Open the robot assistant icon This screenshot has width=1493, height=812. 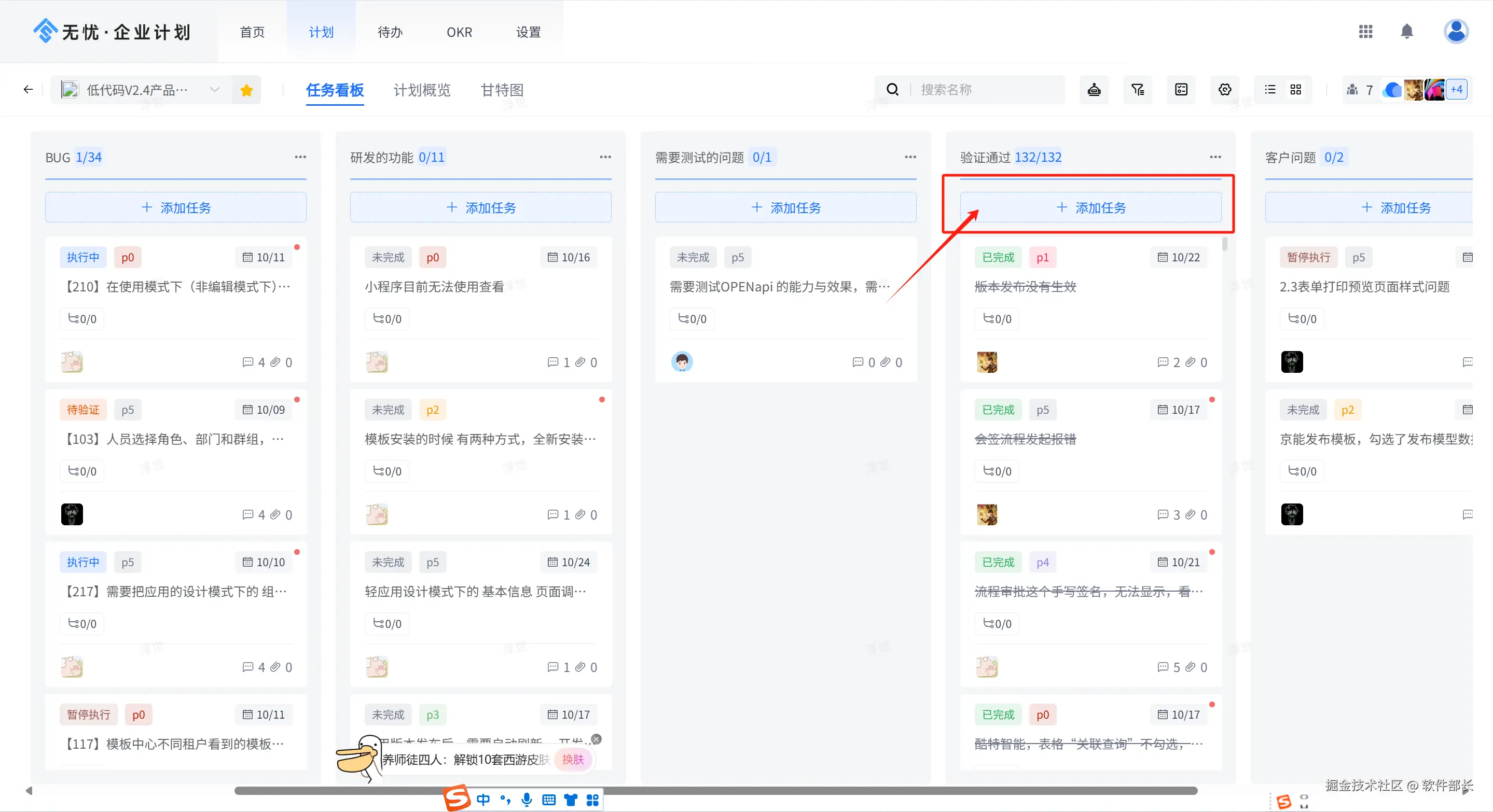tap(1094, 90)
